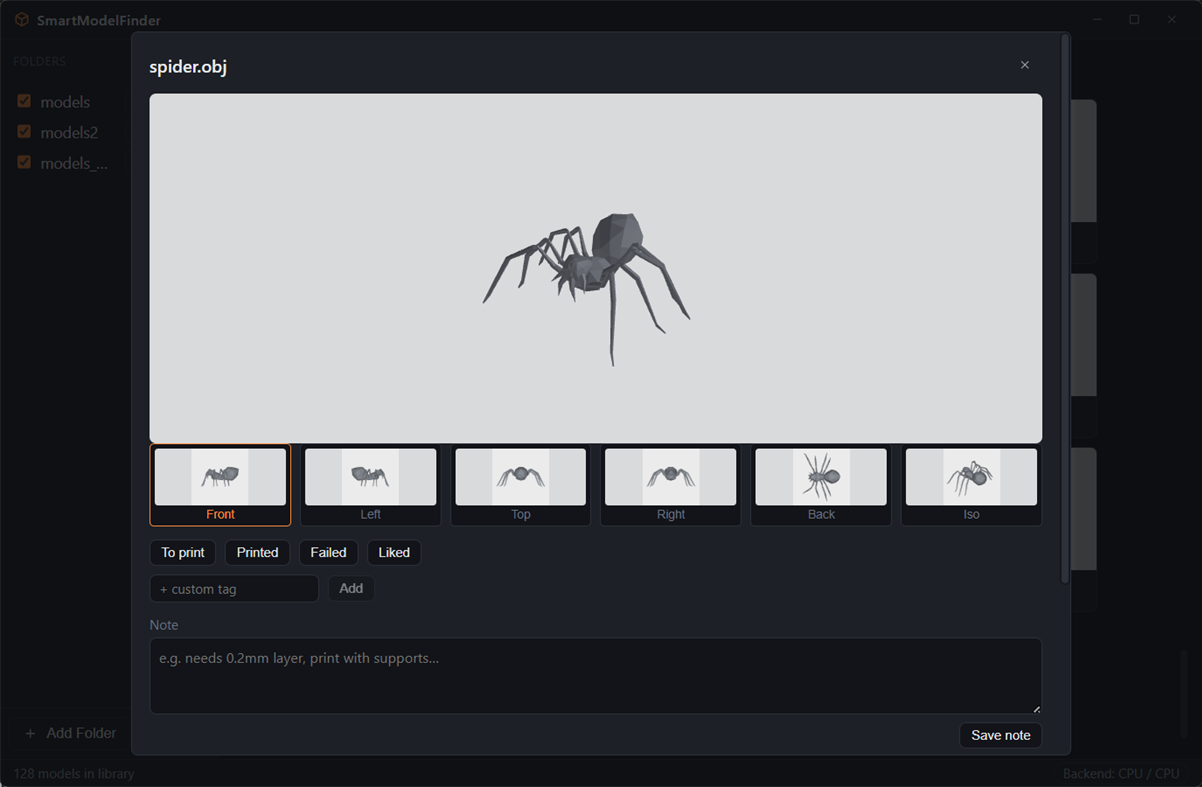
Task: Maximize the SmartModelFinder window
Action: pos(1134,20)
